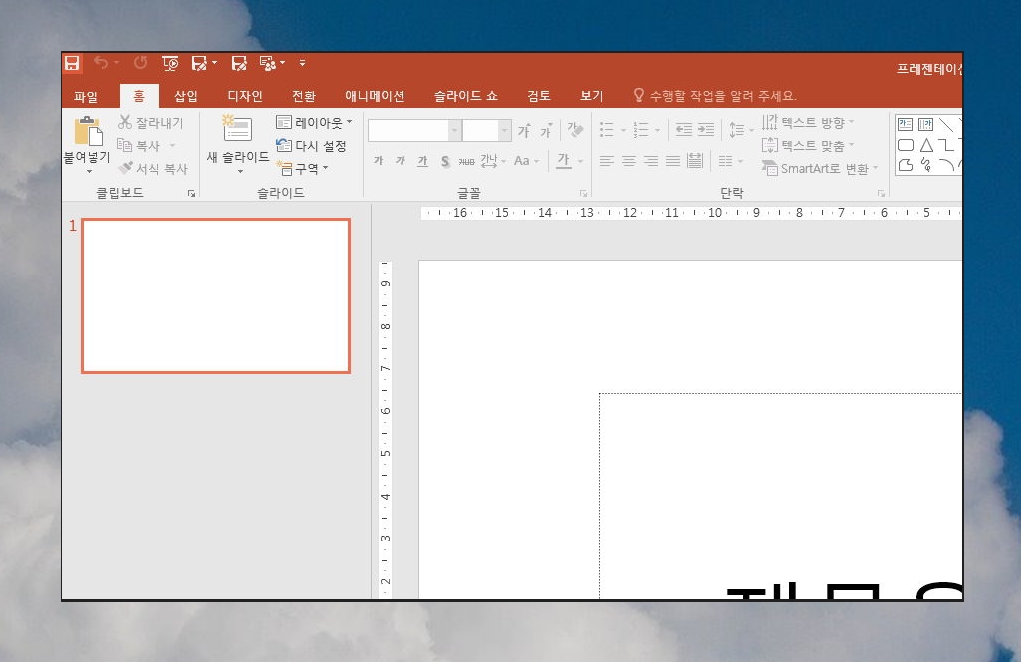Toggle italic formatting
This screenshot has width=1021, height=662.
tap(400, 161)
